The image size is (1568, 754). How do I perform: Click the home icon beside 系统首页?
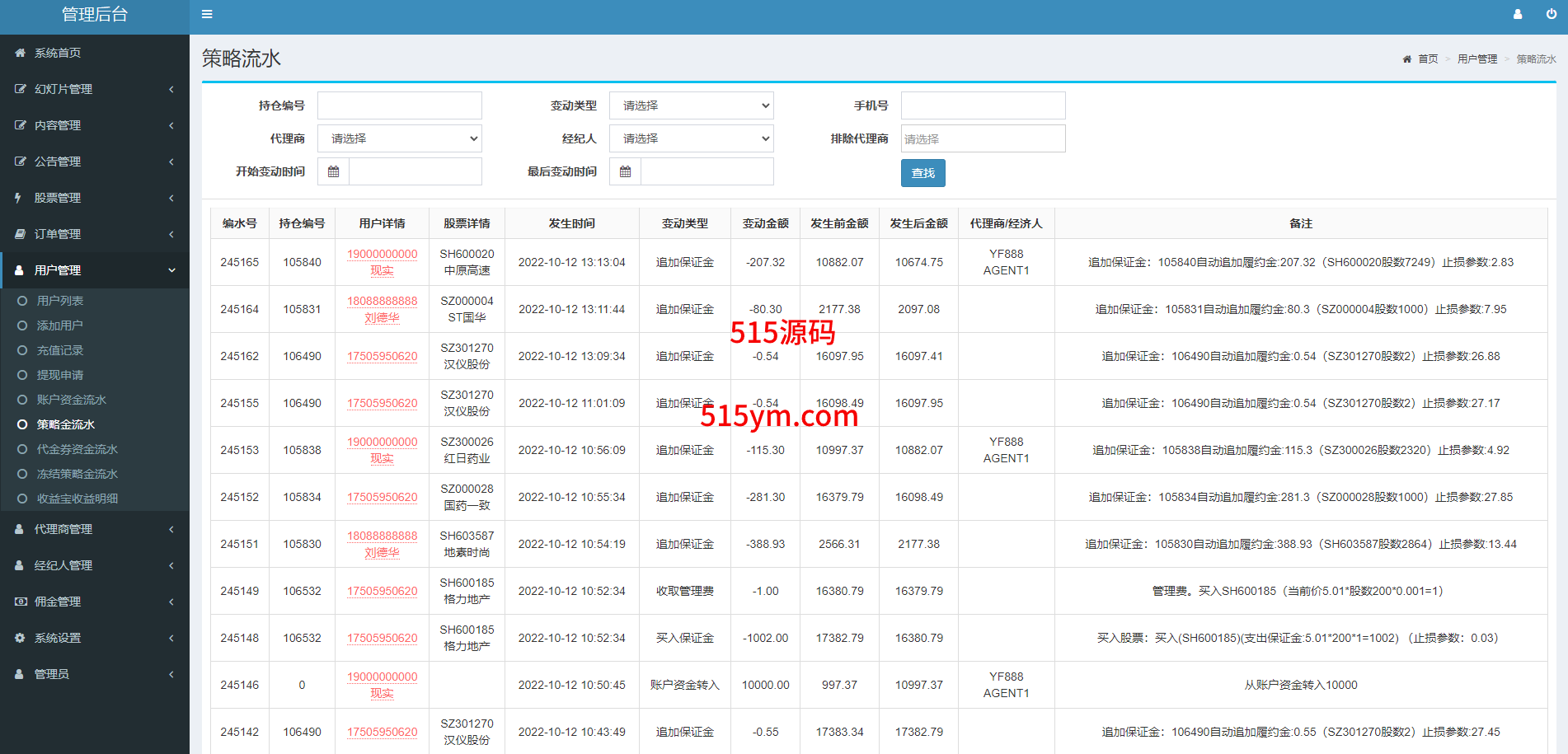20,53
